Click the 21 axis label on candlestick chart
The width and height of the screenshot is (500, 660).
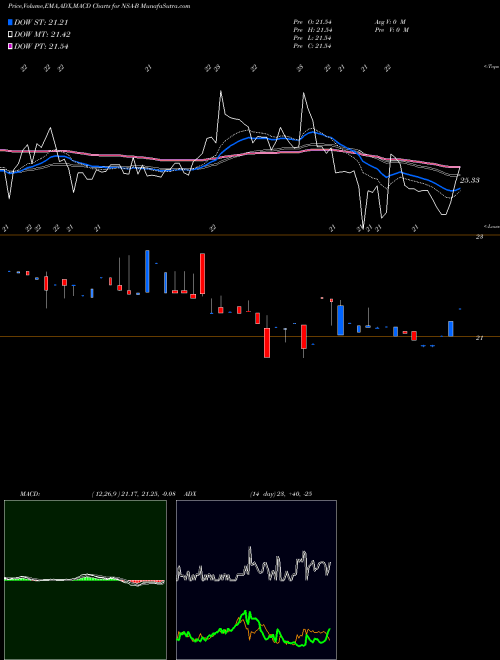coord(479,338)
